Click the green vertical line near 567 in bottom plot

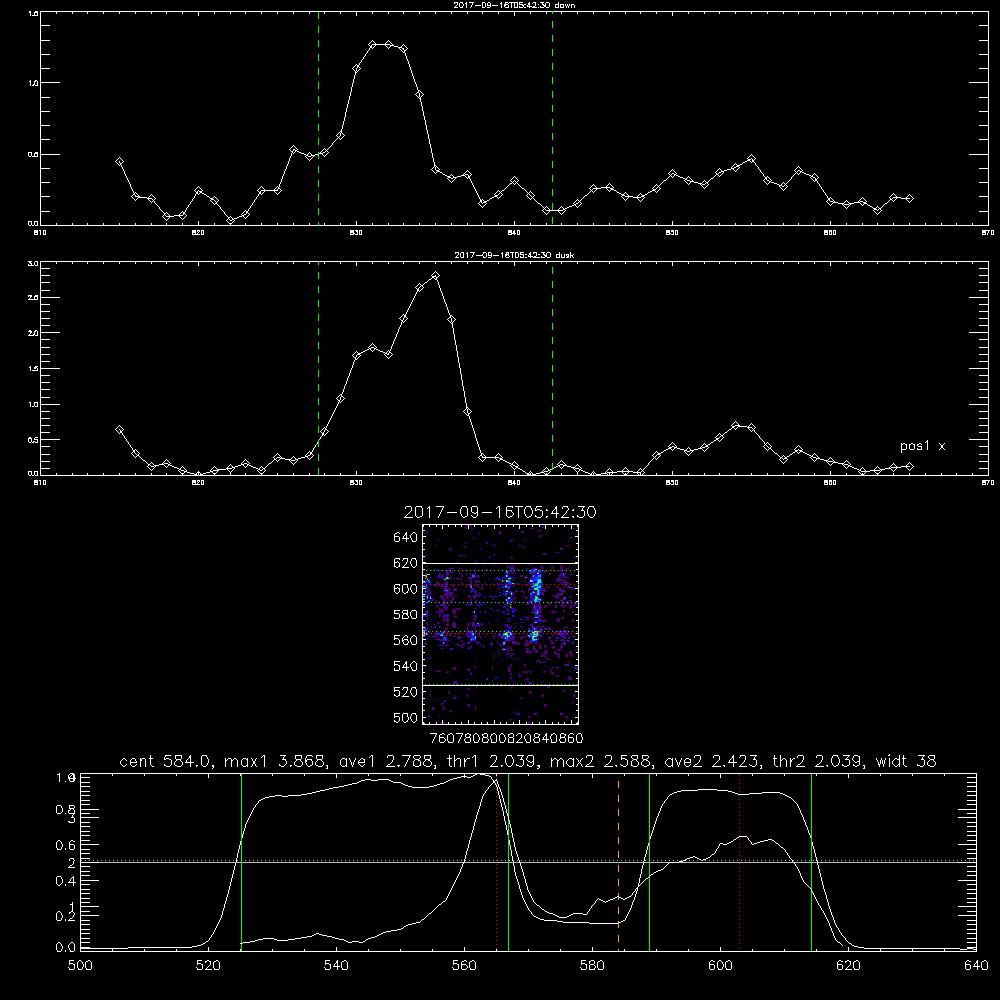(x=508, y=861)
